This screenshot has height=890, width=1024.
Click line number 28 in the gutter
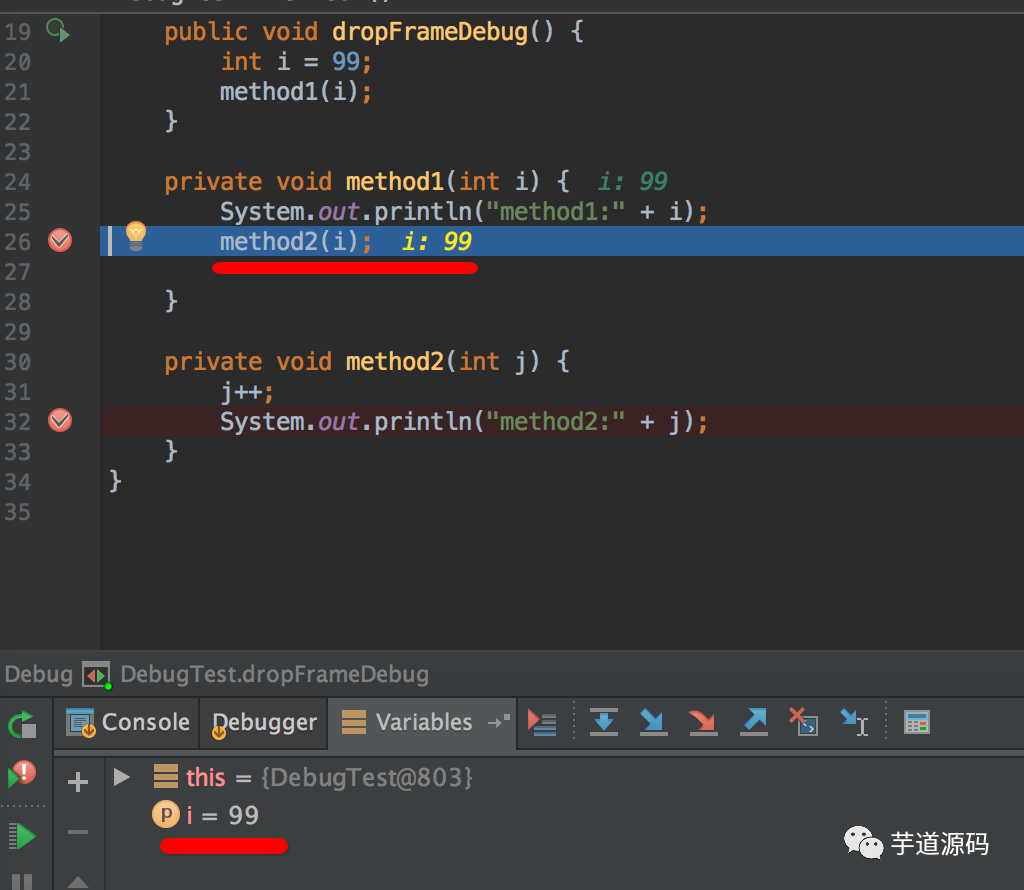18,302
